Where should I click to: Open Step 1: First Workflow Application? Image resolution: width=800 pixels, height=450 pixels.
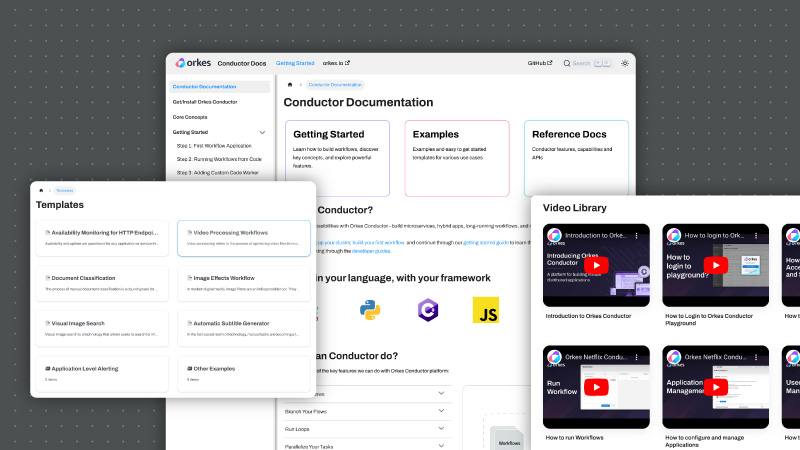click(x=214, y=146)
